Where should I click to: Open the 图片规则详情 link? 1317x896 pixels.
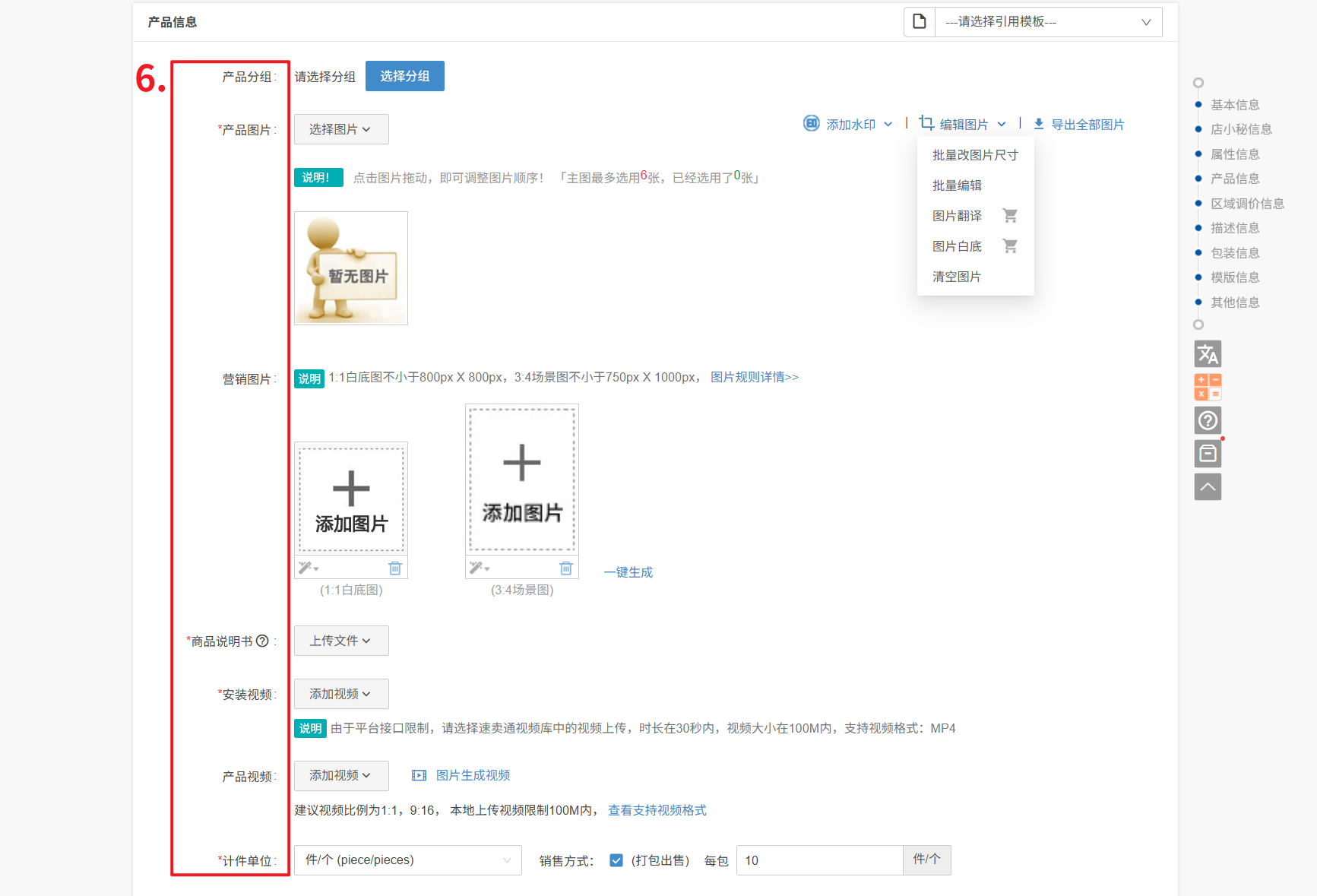(754, 377)
